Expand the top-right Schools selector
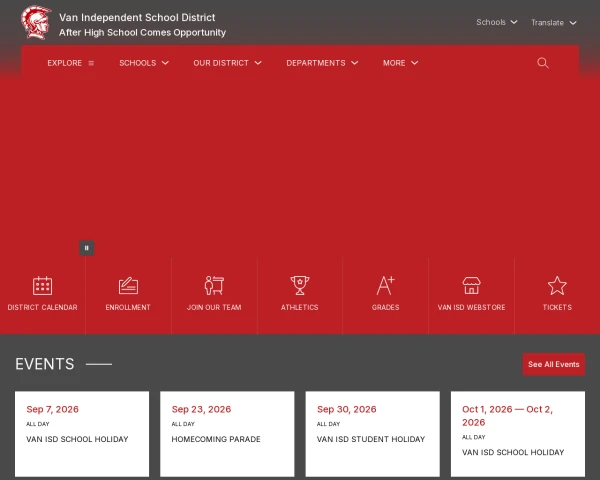600x480 pixels. [497, 22]
